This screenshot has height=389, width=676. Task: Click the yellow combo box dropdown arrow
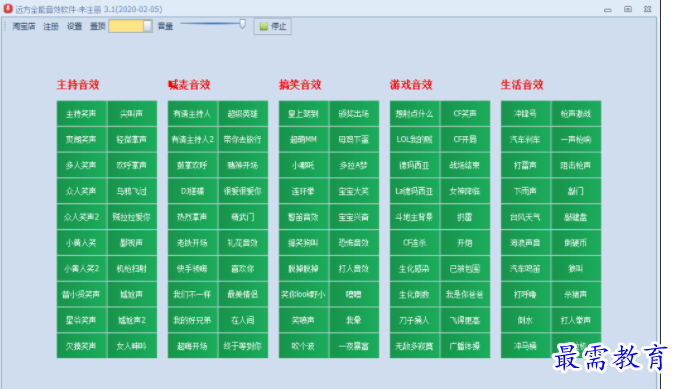click(x=147, y=26)
